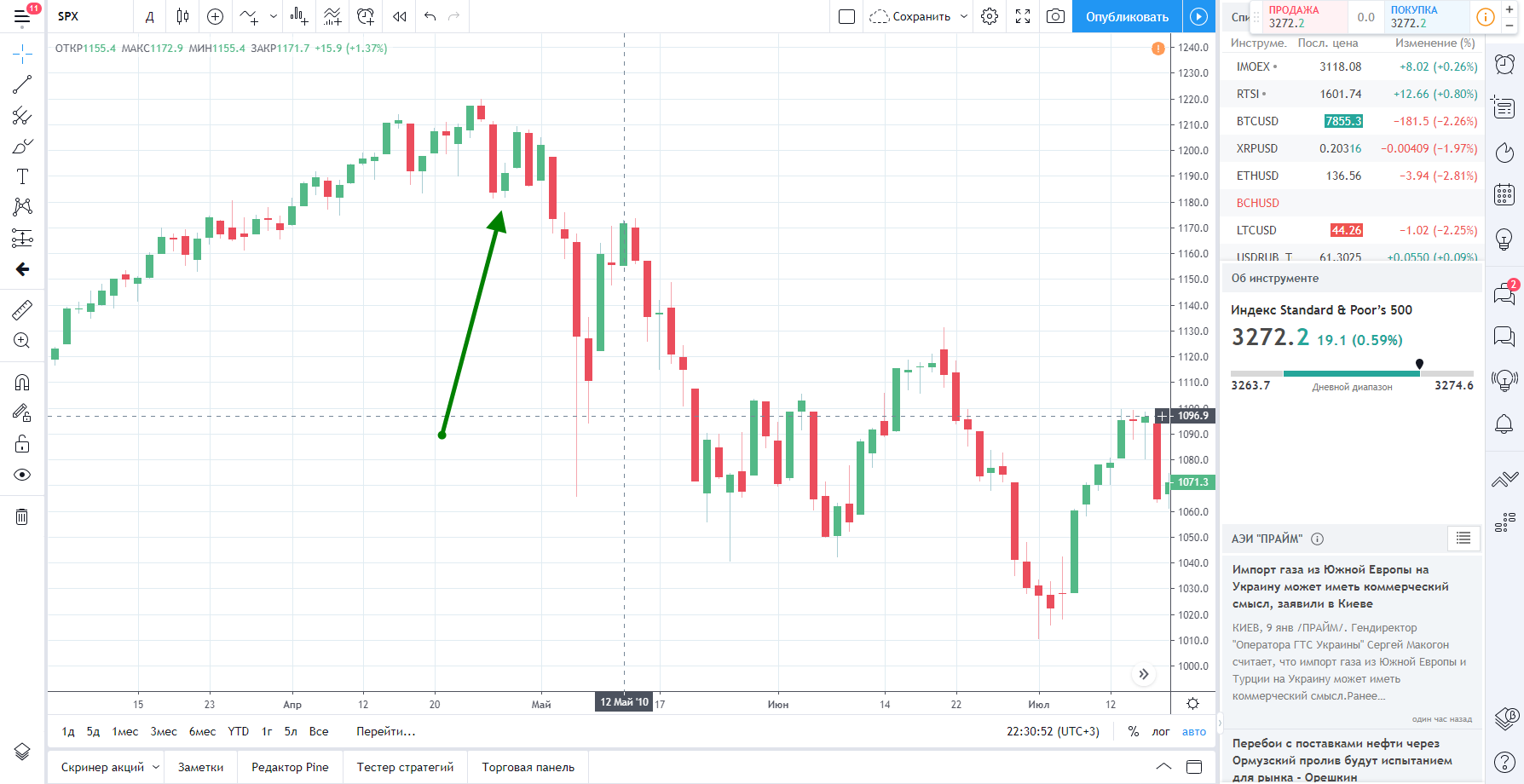Toggle visibility of all drawings (eye icon)

22,475
